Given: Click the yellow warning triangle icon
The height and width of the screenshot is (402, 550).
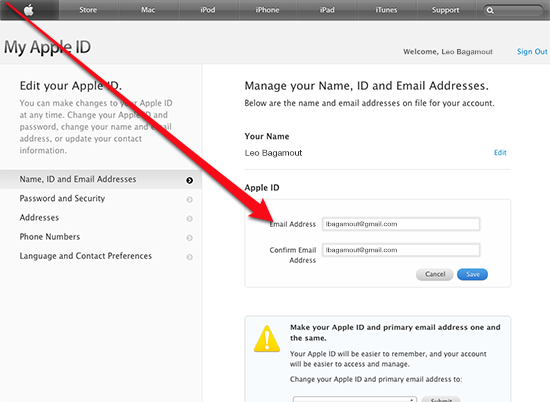Looking at the screenshot, I should click(x=267, y=339).
